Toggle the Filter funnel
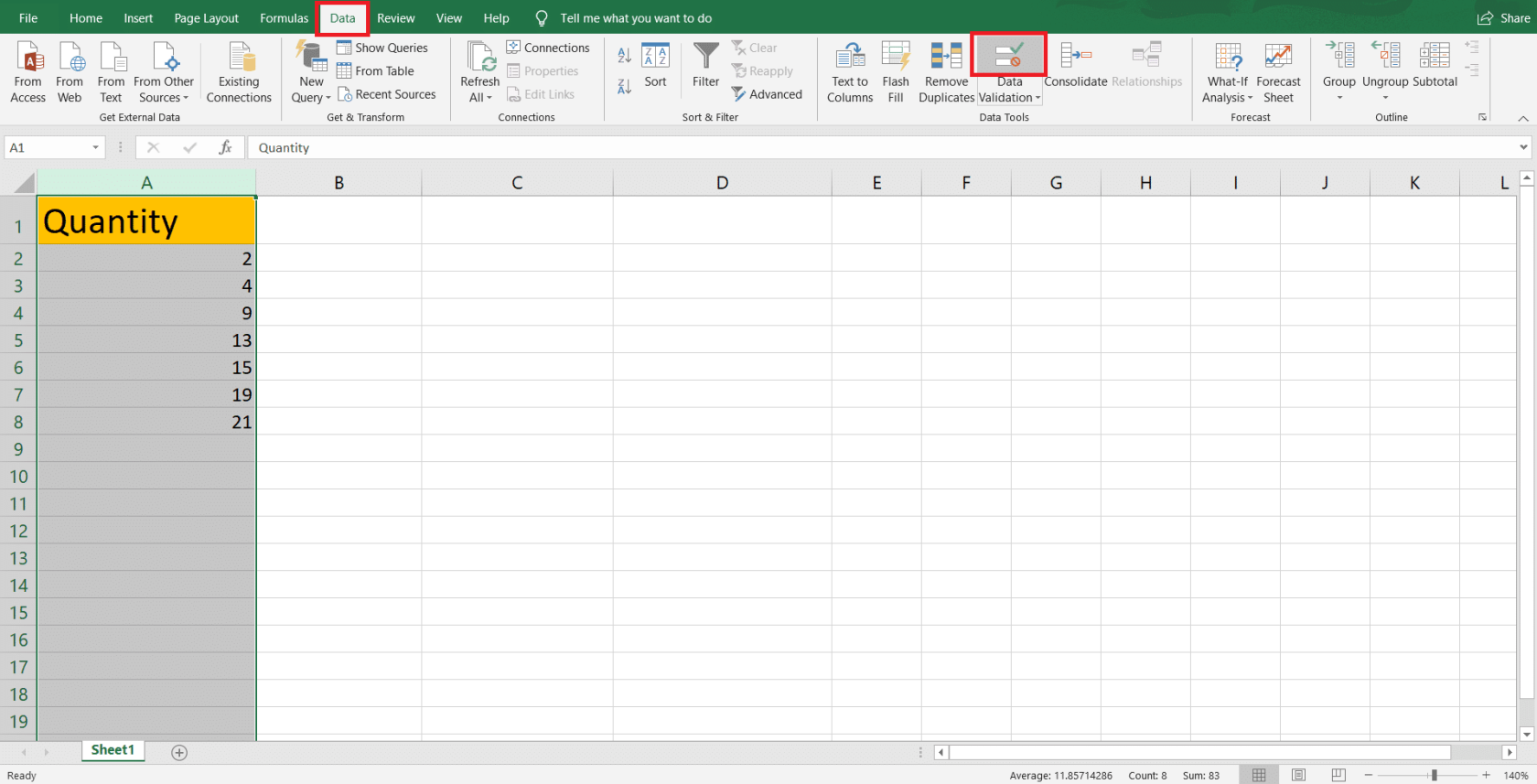Viewport: 1537px width, 784px height. pos(705,65)
